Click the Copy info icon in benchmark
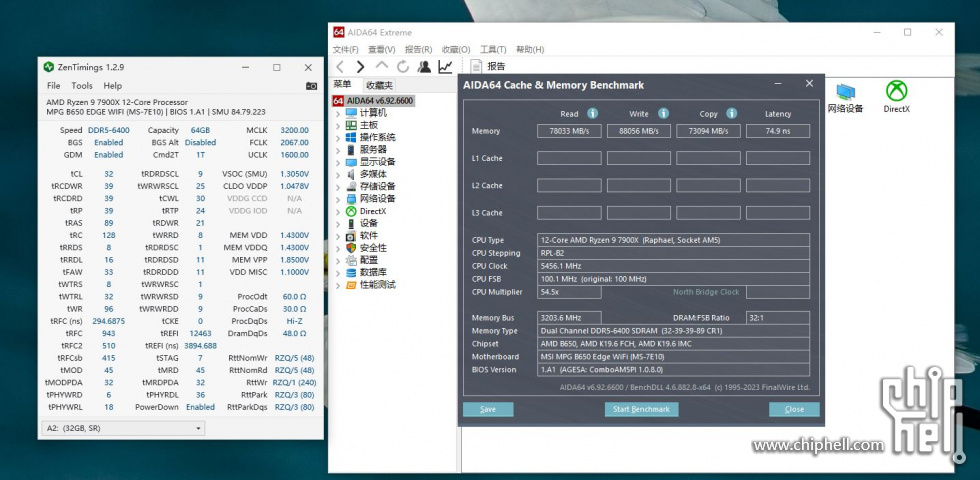The height and width of the screenshot is (480, 980). [731, 113]
